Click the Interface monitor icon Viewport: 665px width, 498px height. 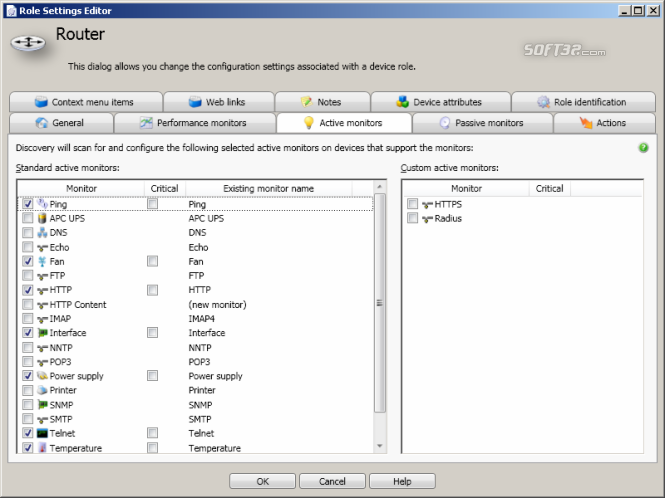click(42, 333)
